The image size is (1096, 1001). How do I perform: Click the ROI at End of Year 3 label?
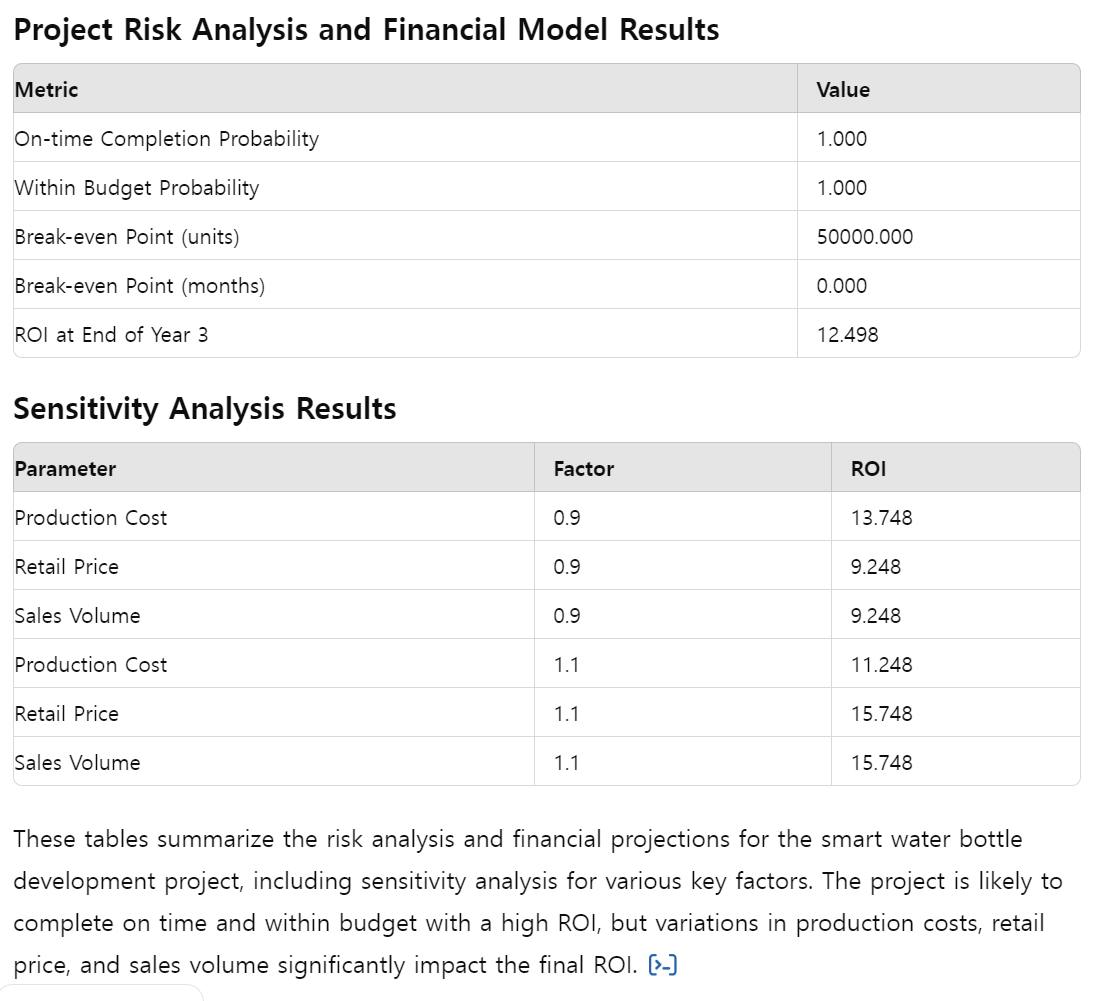pos(111,334)
